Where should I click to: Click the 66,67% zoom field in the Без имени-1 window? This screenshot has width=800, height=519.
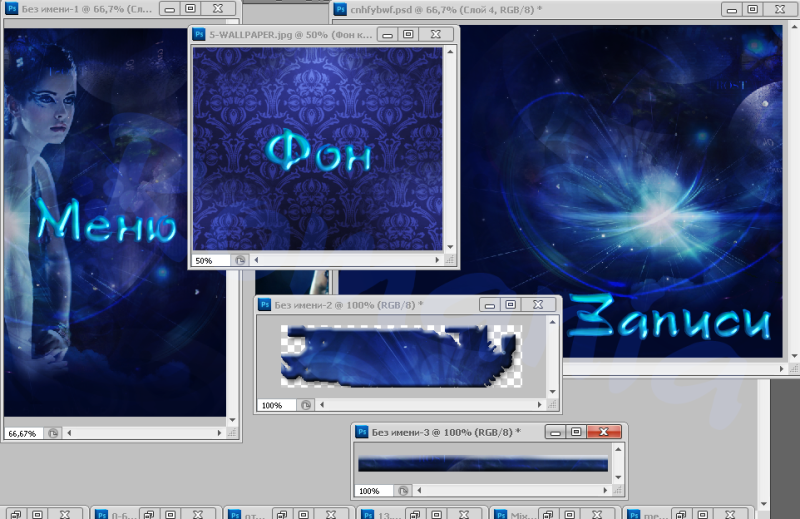[x=22, y=434]
